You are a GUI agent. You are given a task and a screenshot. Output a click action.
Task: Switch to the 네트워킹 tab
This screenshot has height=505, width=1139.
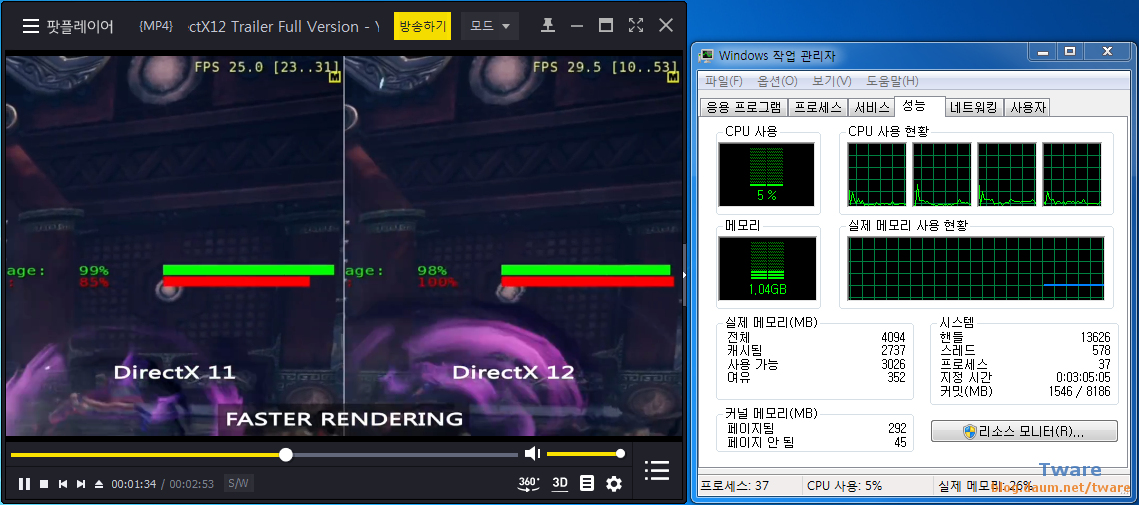click(x=973, y=108)
